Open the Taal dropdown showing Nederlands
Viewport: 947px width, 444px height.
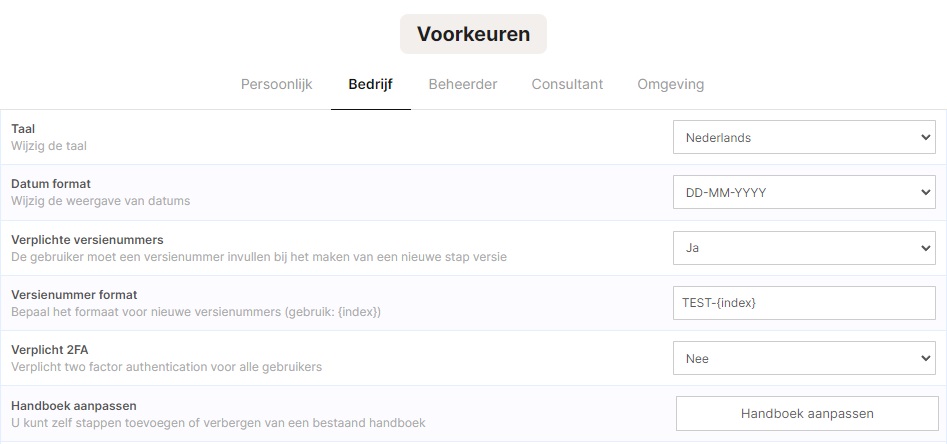pos(804,137)
